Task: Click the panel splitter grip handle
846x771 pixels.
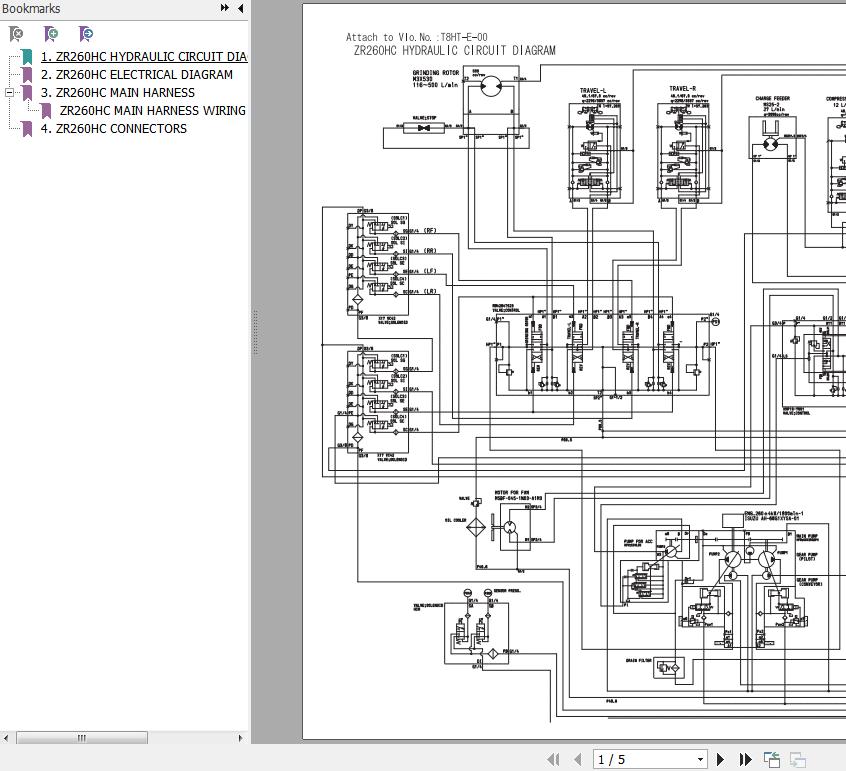Action: 255,332
